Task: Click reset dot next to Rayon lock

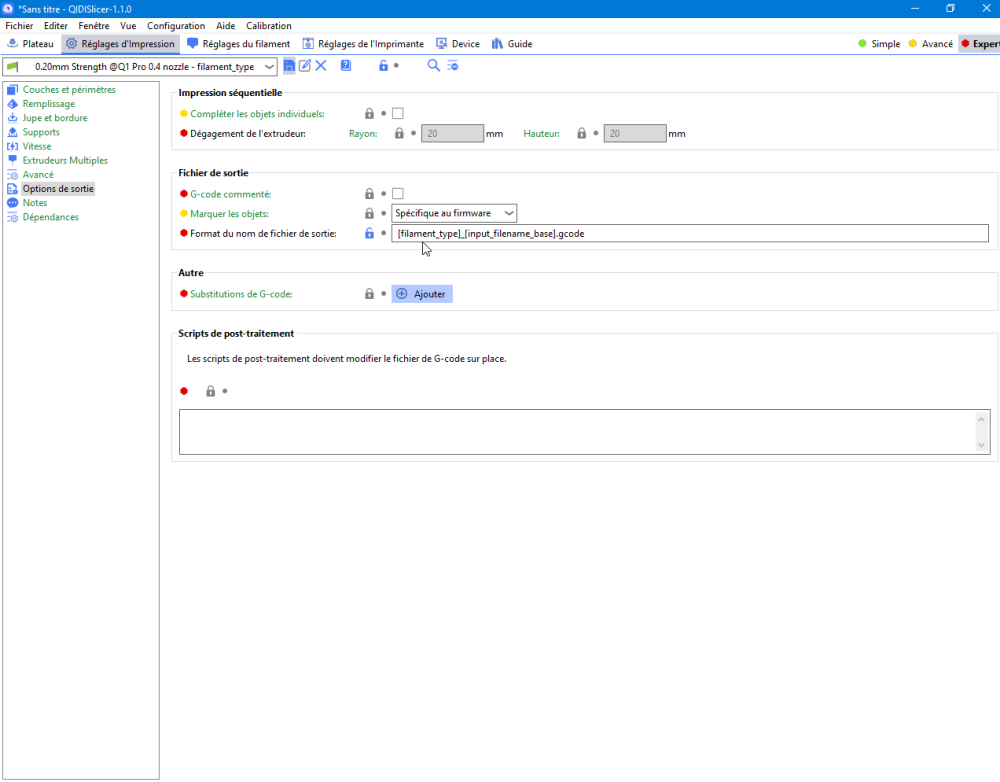Action: point(413,133)
